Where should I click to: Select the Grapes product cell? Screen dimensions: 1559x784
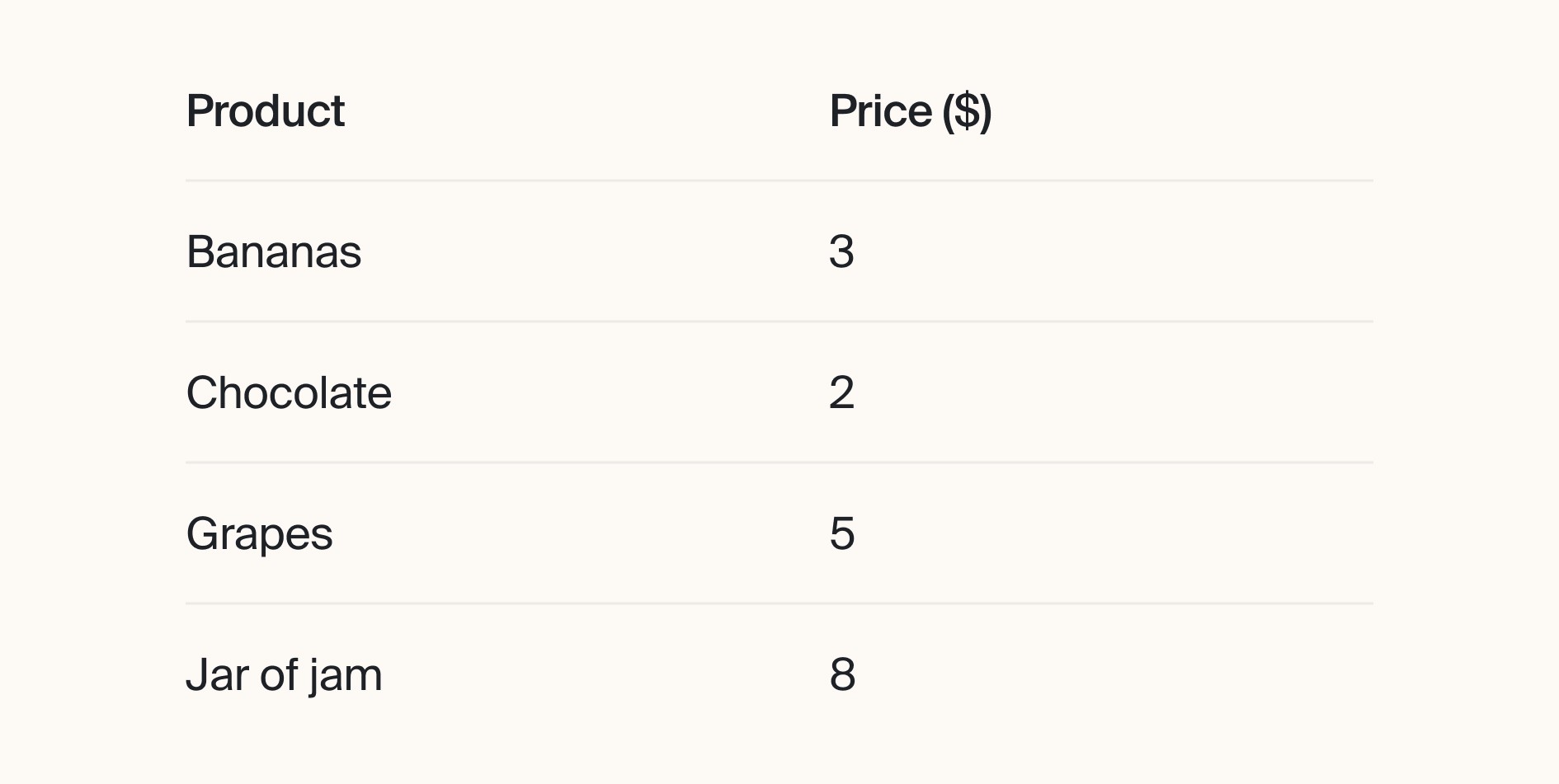click(260, 534)
